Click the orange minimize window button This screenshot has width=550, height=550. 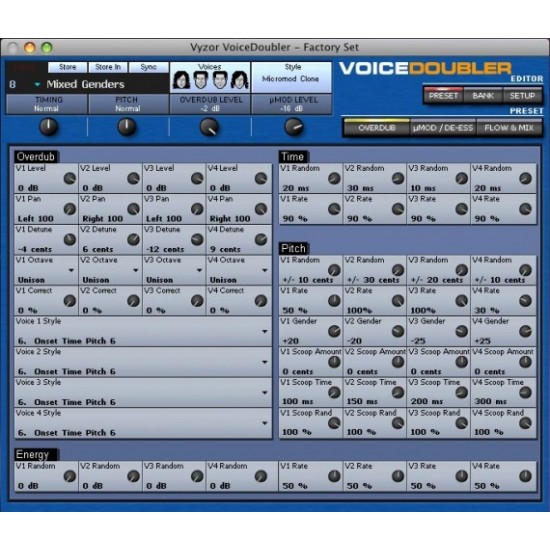tap(30, 47)
